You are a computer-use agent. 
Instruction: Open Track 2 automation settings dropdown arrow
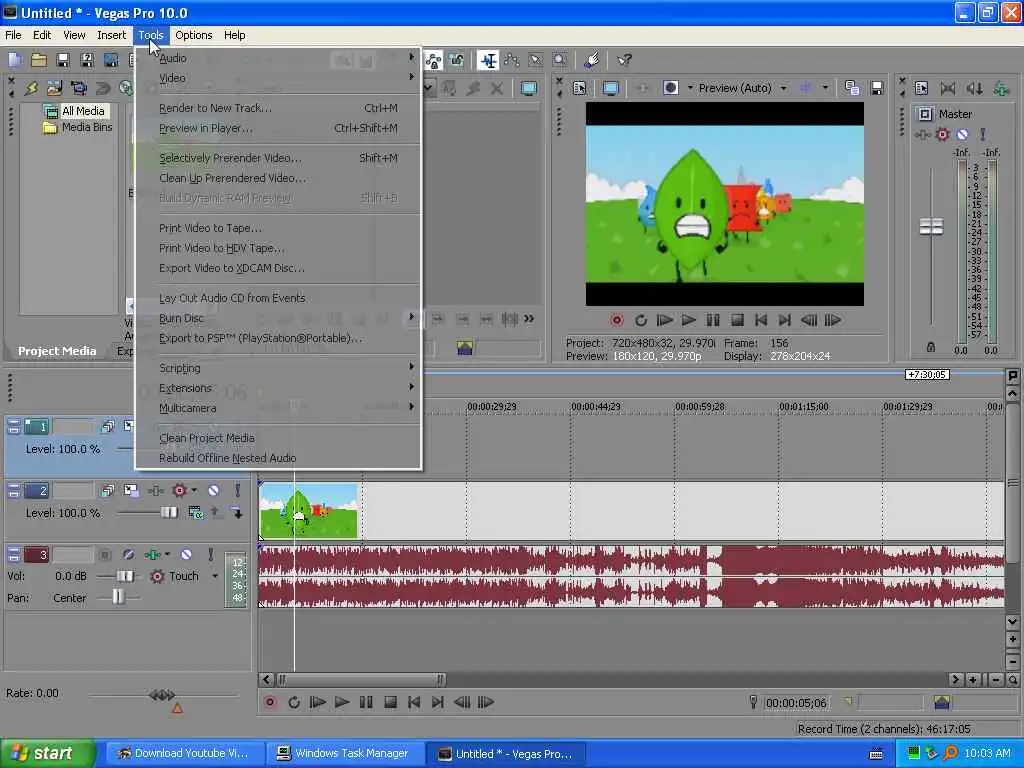194,490
